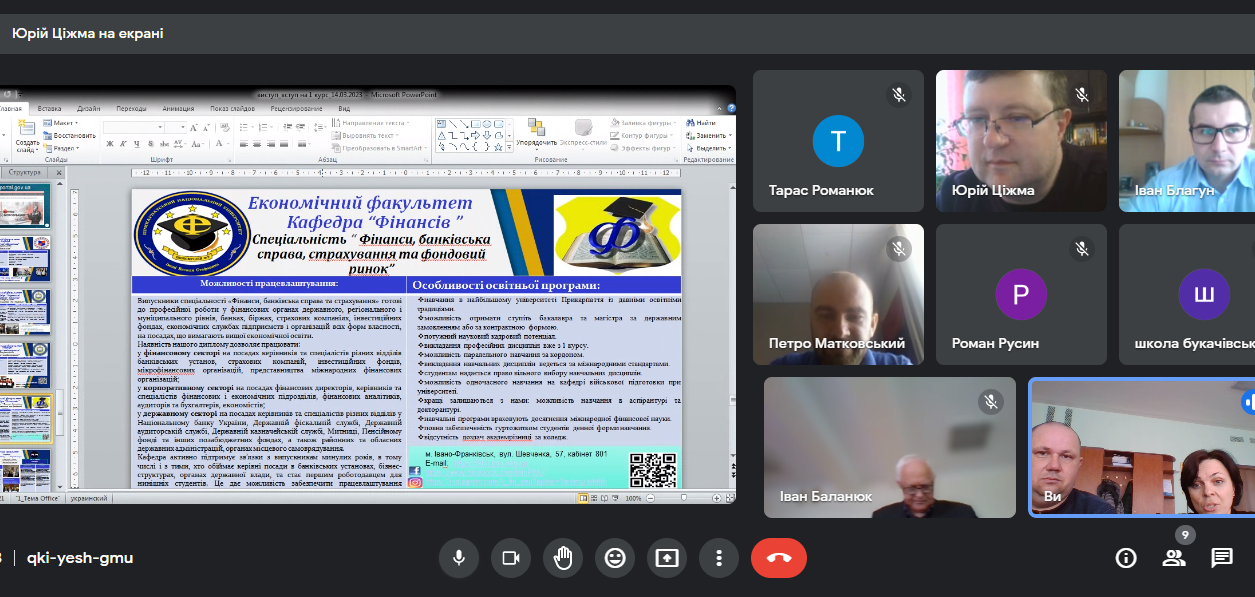Toggle the microphone on or off
1255x597 pixels.
coord(458,558)
